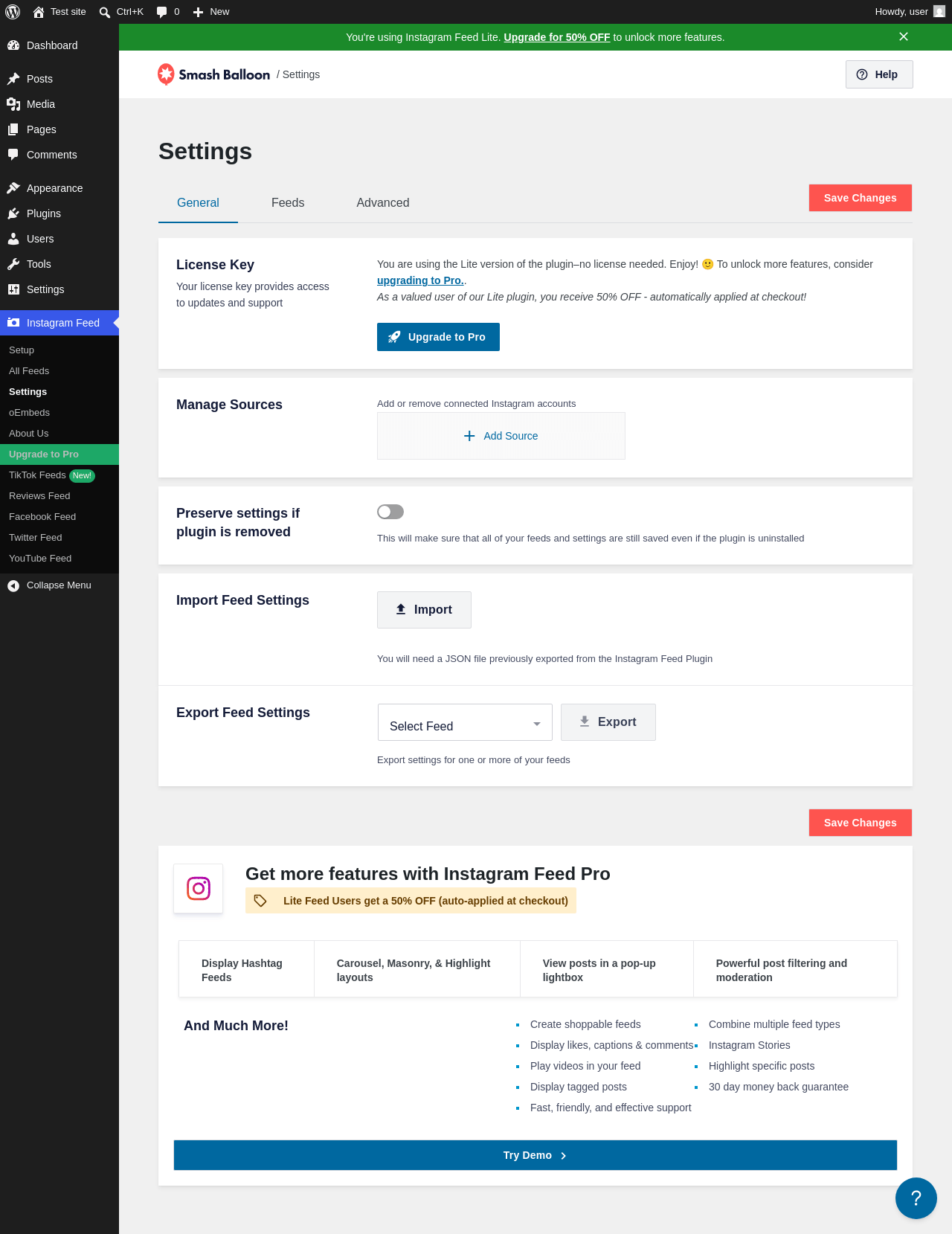Screen dimensions: 952x1234
Task: Click the Instagram logo icon in Pro section
Action: pyautogui.click(x=199, y=888)
